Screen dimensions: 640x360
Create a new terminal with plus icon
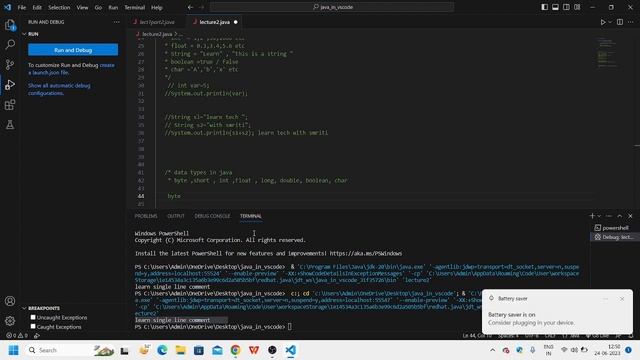pos(592,216)
